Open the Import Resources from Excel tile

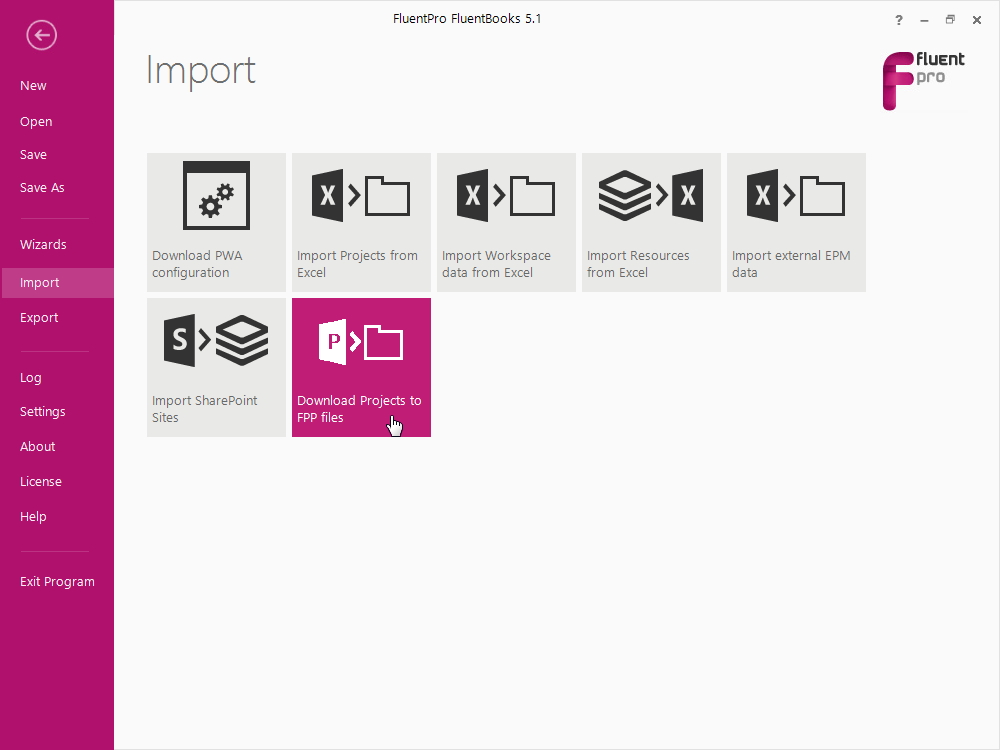click(651, 222)
